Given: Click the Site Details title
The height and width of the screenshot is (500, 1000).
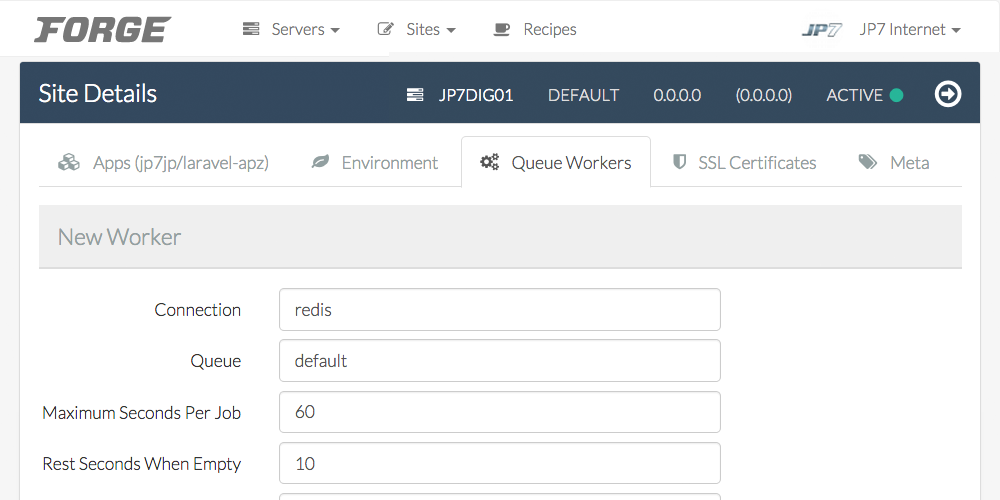Looking at the screenshot, I should pyautogui.click(x=98, y=94).
